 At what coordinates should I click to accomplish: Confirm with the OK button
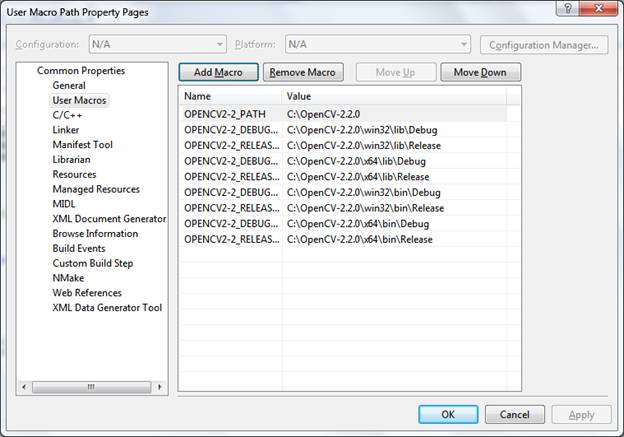pyautogui.click(x=448, y=414)
